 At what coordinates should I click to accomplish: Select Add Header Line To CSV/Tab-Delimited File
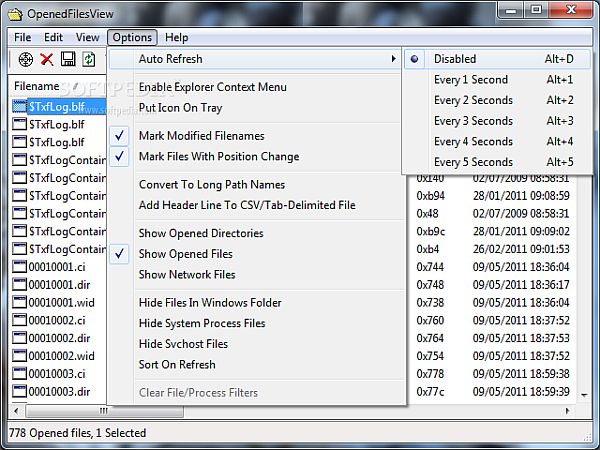(256, 205)
